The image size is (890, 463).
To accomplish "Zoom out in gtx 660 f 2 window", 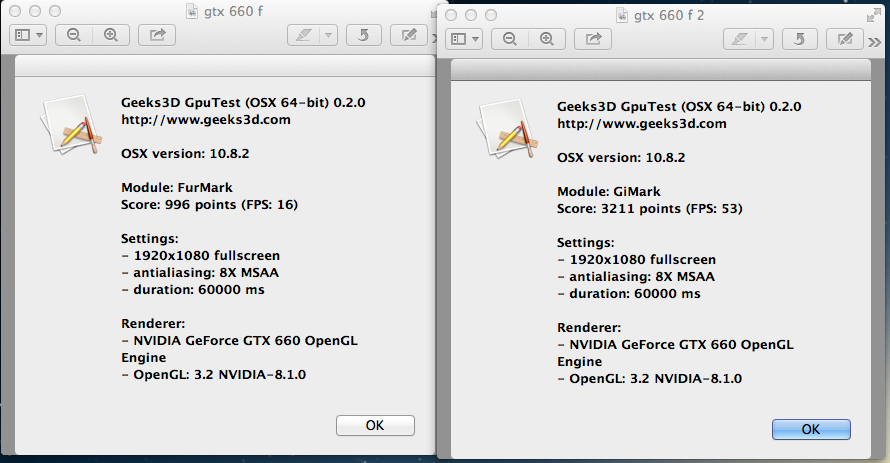I will click(510, 39).
